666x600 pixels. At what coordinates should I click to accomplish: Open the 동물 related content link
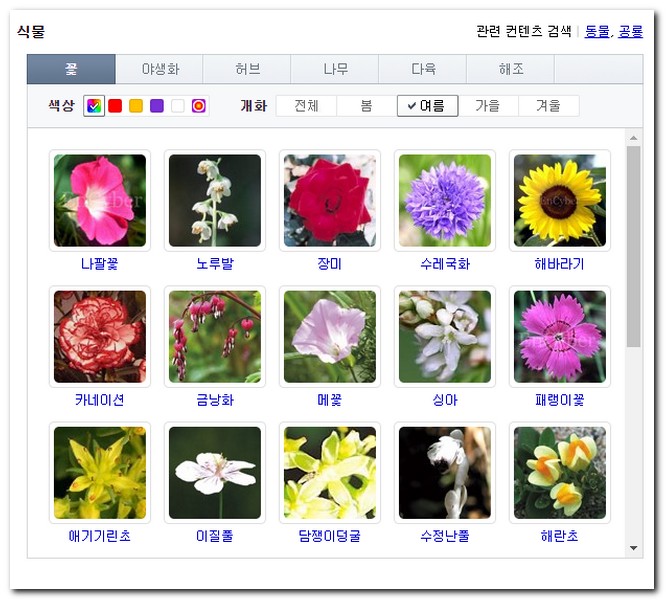(x=597, y=31)
